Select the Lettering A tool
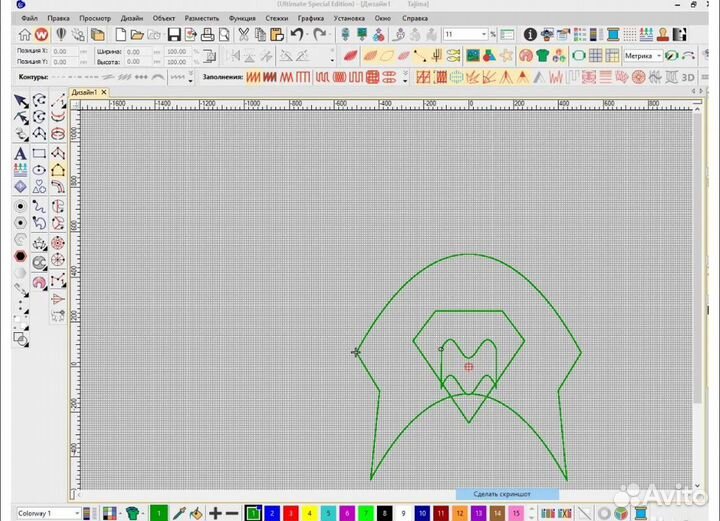720x521 pixels. pyautogui.click(x=20, y=153)
